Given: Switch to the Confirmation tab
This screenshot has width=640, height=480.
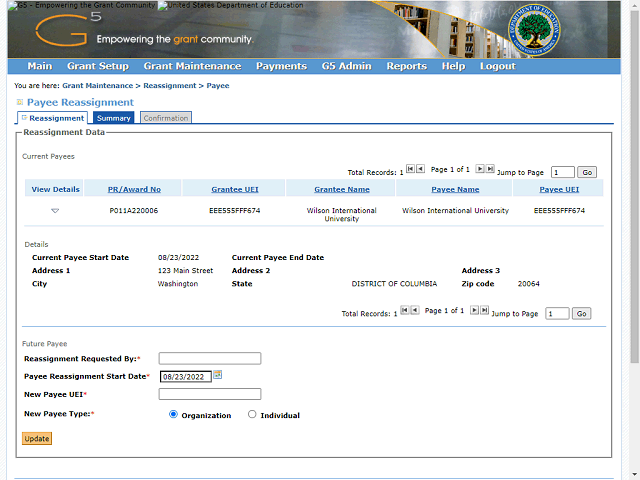Looking at the screenshot, I should tap(166, 118).
